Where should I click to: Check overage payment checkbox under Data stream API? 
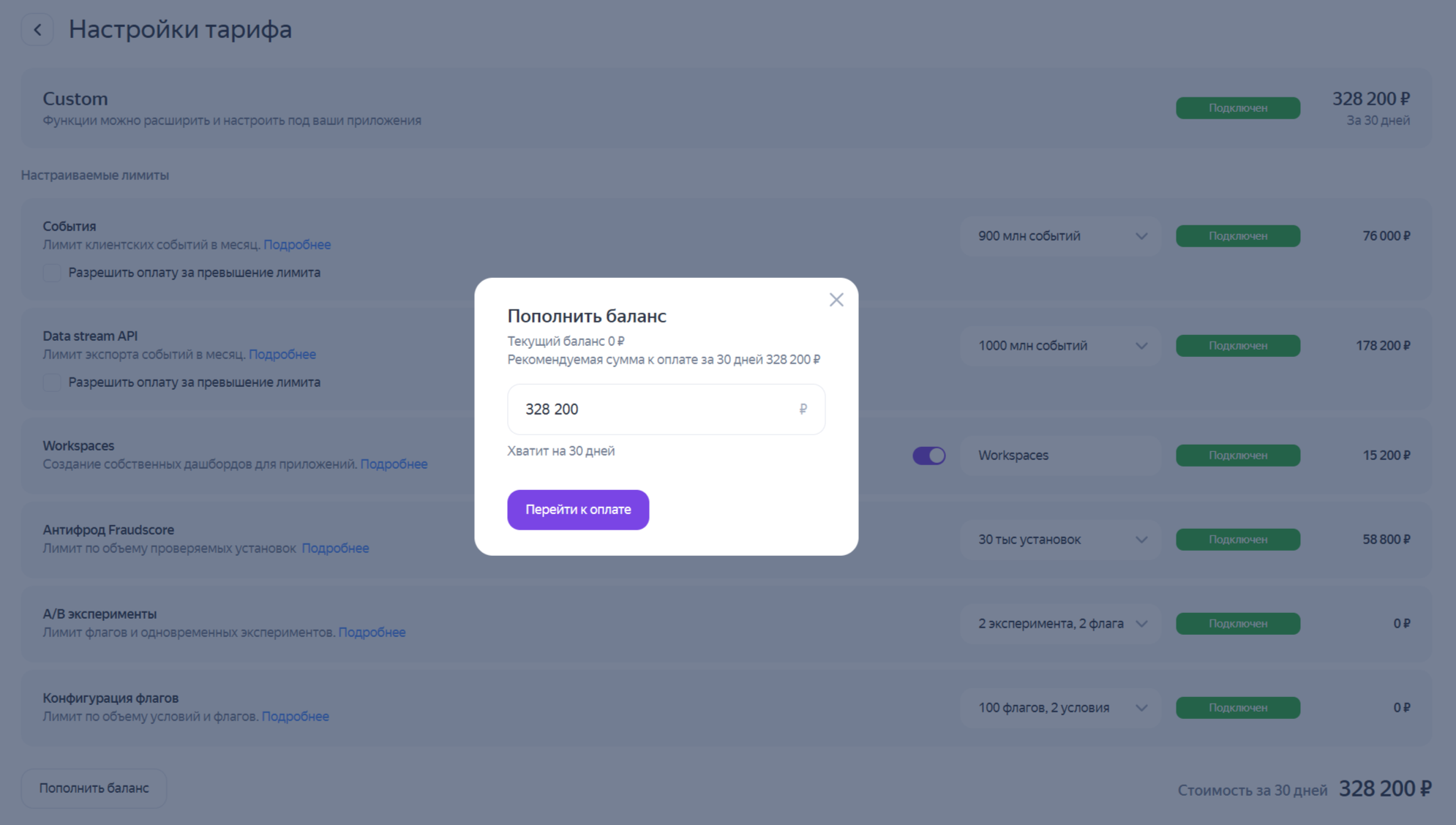52,383
